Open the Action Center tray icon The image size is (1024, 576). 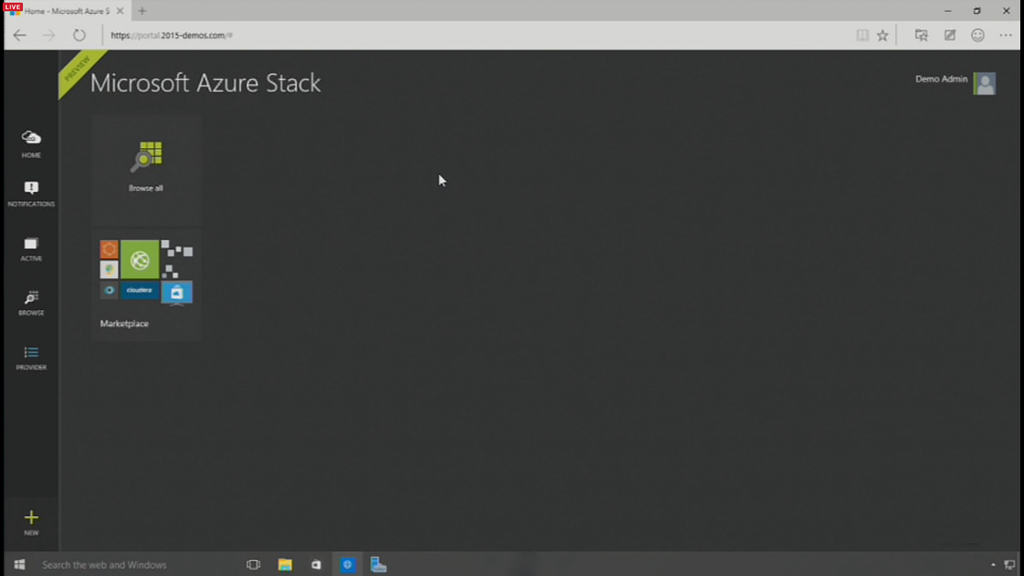[x=1010, y=564]
